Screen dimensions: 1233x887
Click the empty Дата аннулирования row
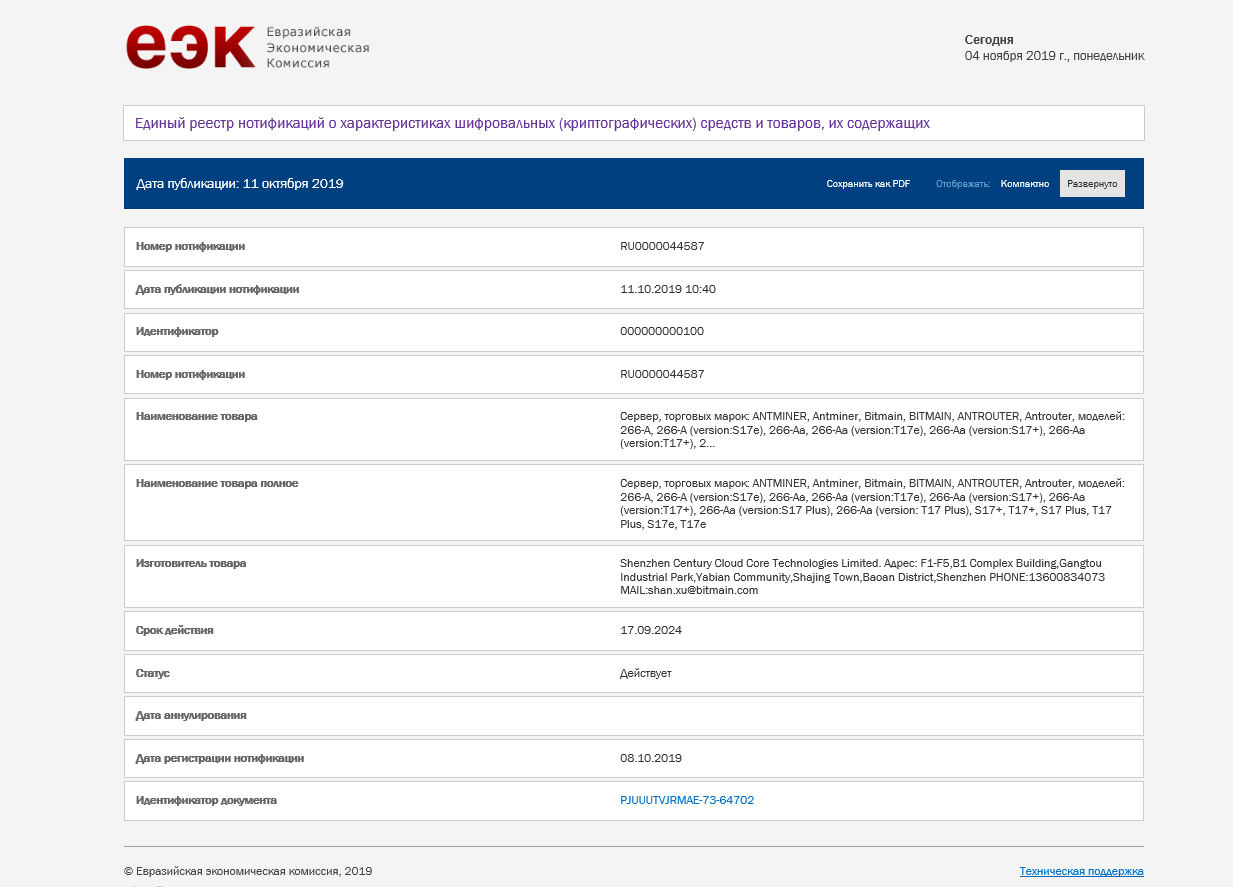pos(633,715)
